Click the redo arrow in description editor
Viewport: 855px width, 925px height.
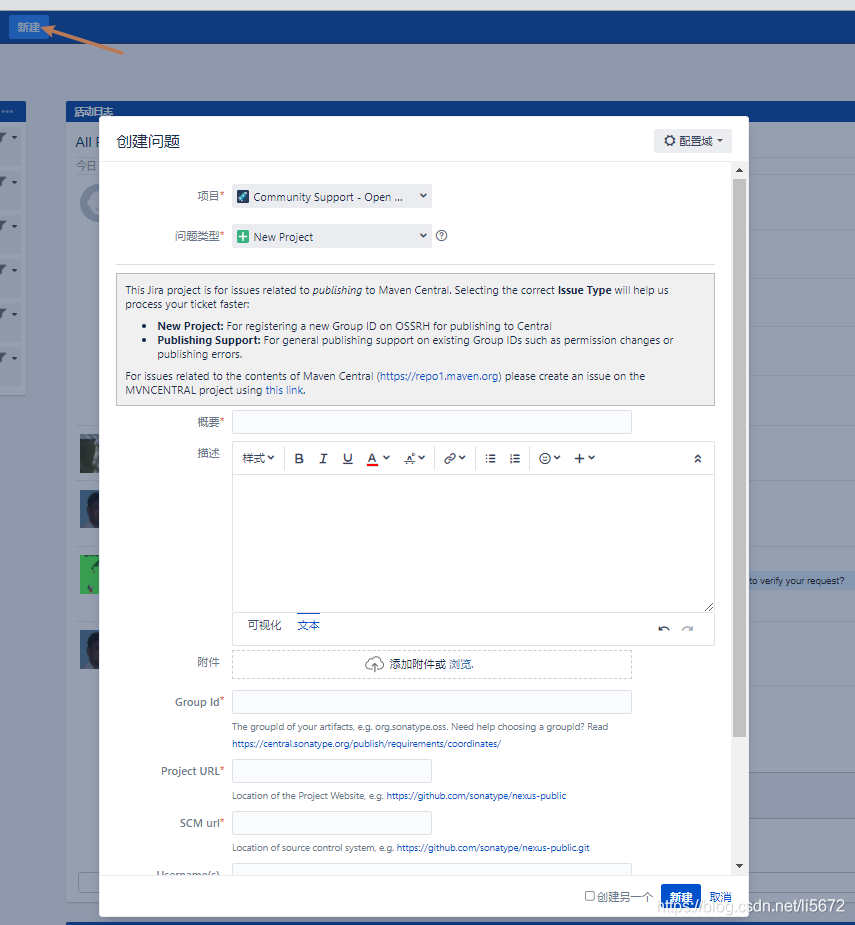click(x=687, y=629)
